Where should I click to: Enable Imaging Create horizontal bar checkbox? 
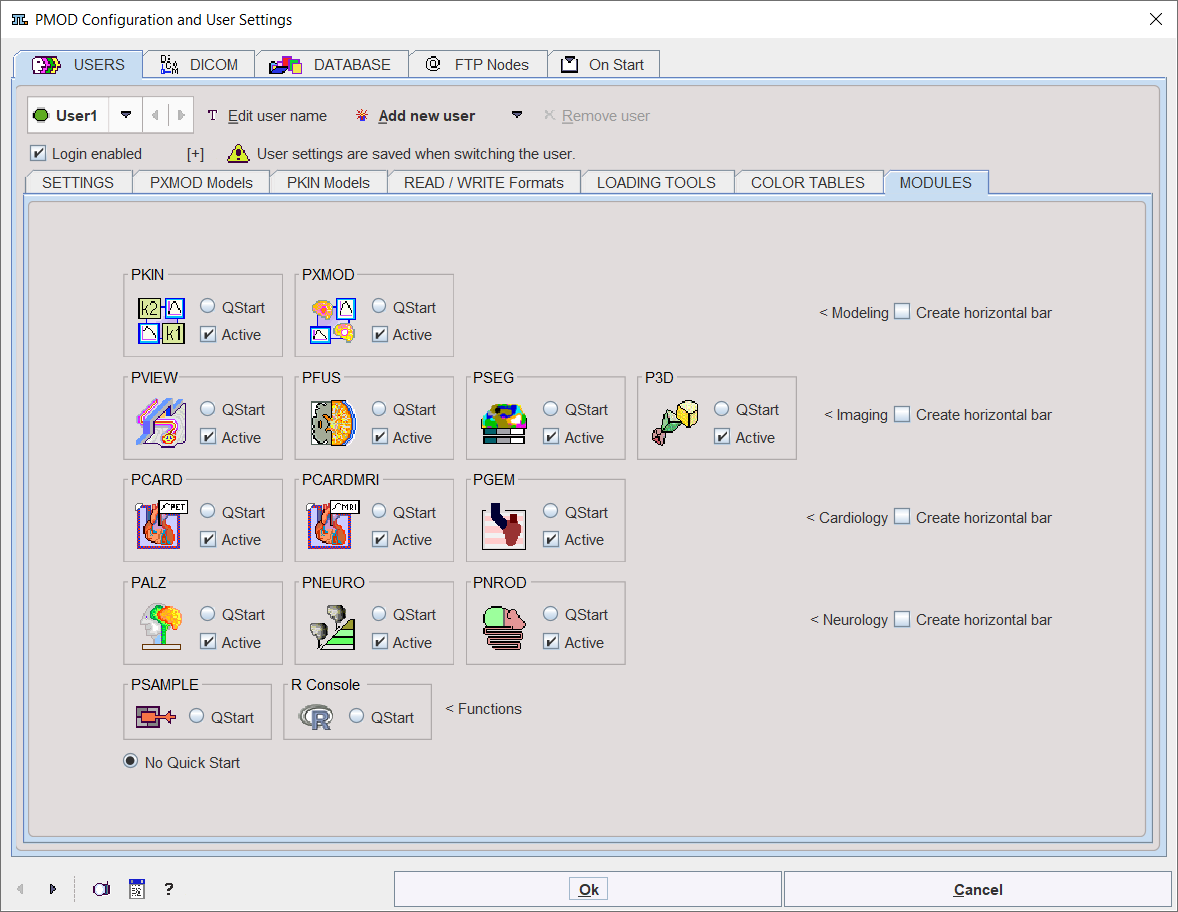pos(902,414)
